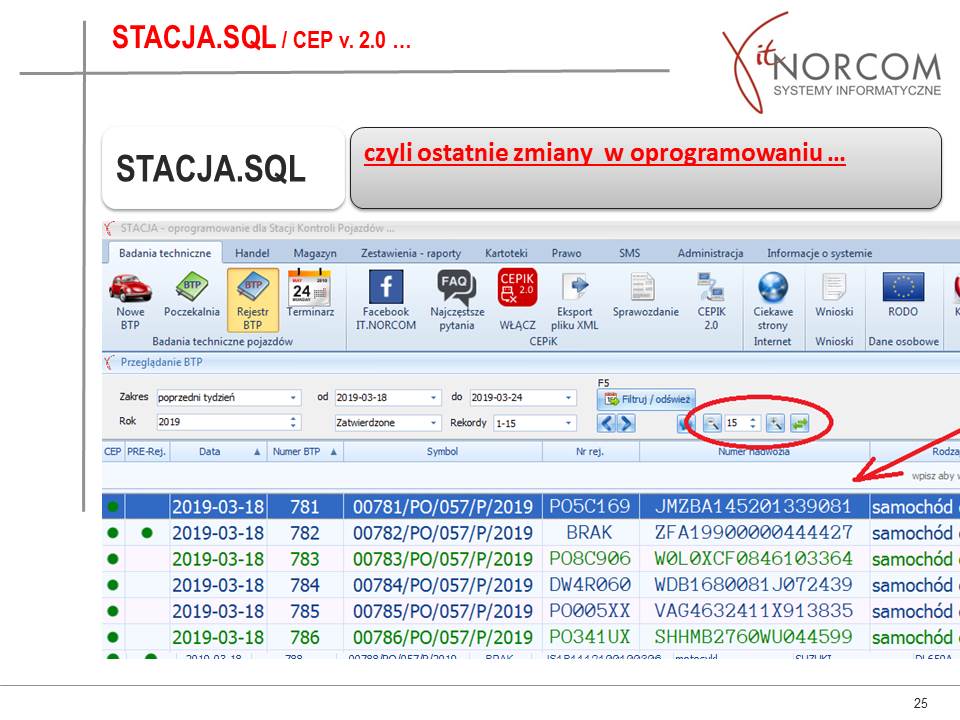The height and width of the screenshot is (720, 960).
Task: Switch to the Handel tab
Action: [252, 253]
